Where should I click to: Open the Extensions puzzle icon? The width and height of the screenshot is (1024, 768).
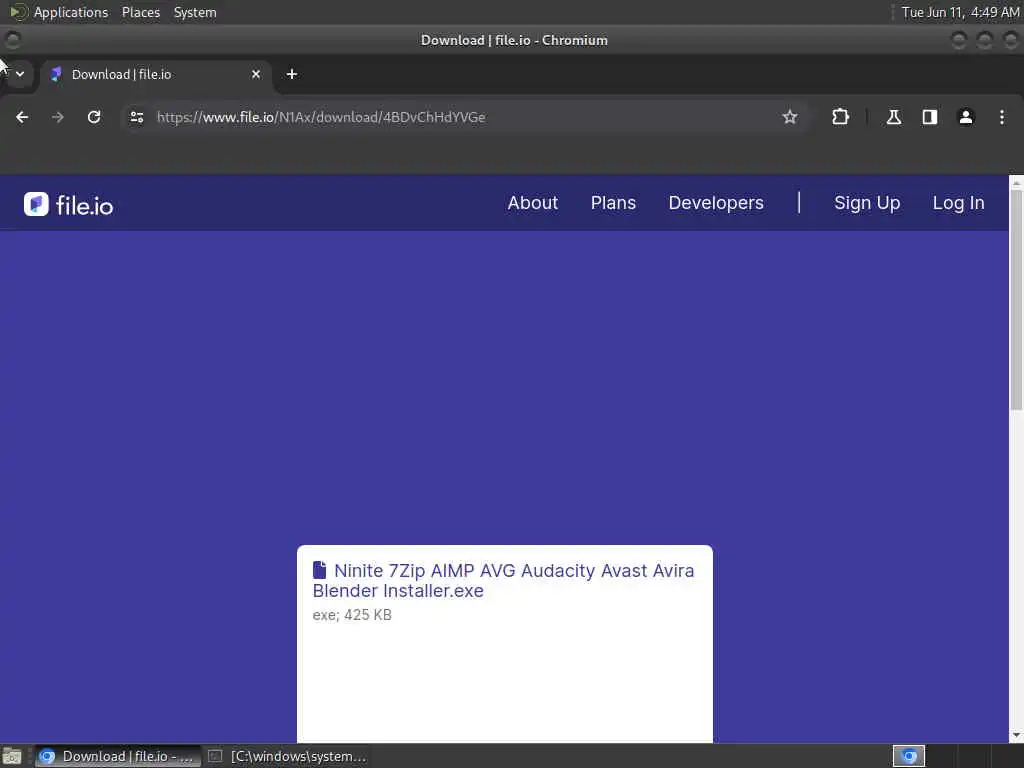[x=840, y=117]
